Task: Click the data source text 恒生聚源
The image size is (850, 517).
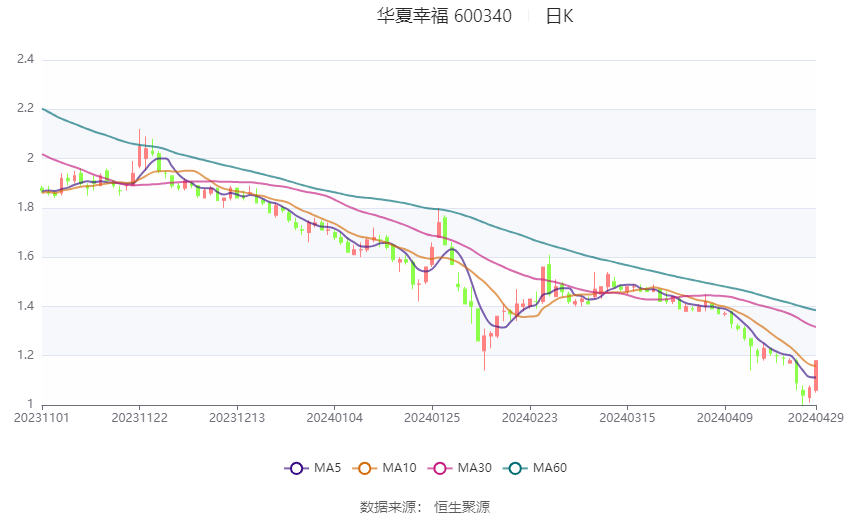Action: [x=462, y=507]
